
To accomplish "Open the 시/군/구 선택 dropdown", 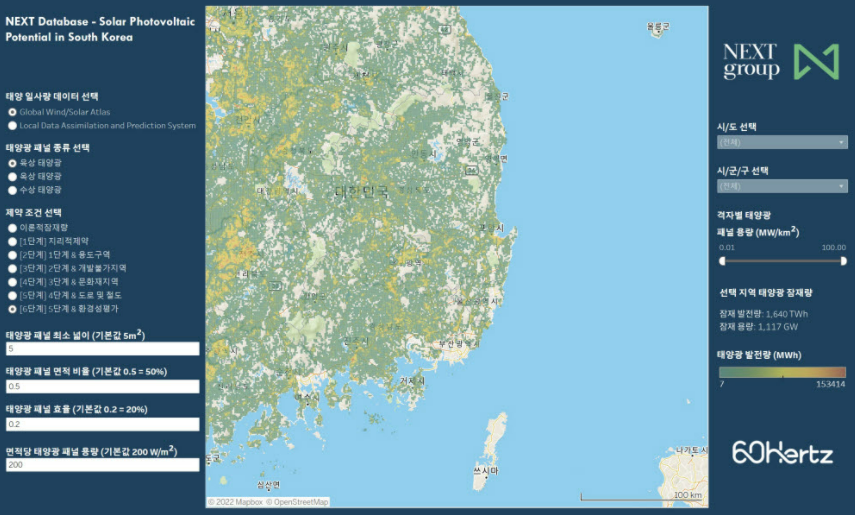I will (782, 185).
